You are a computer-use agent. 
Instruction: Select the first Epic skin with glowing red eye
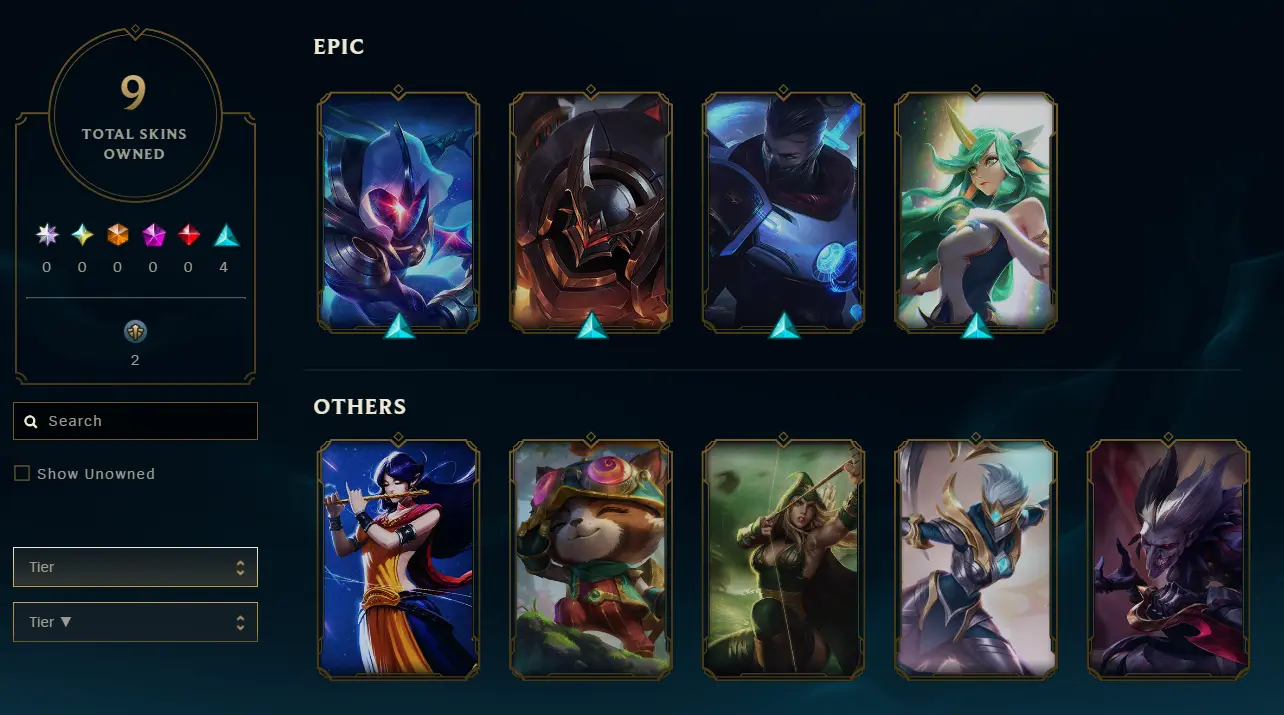click(398, 212)
